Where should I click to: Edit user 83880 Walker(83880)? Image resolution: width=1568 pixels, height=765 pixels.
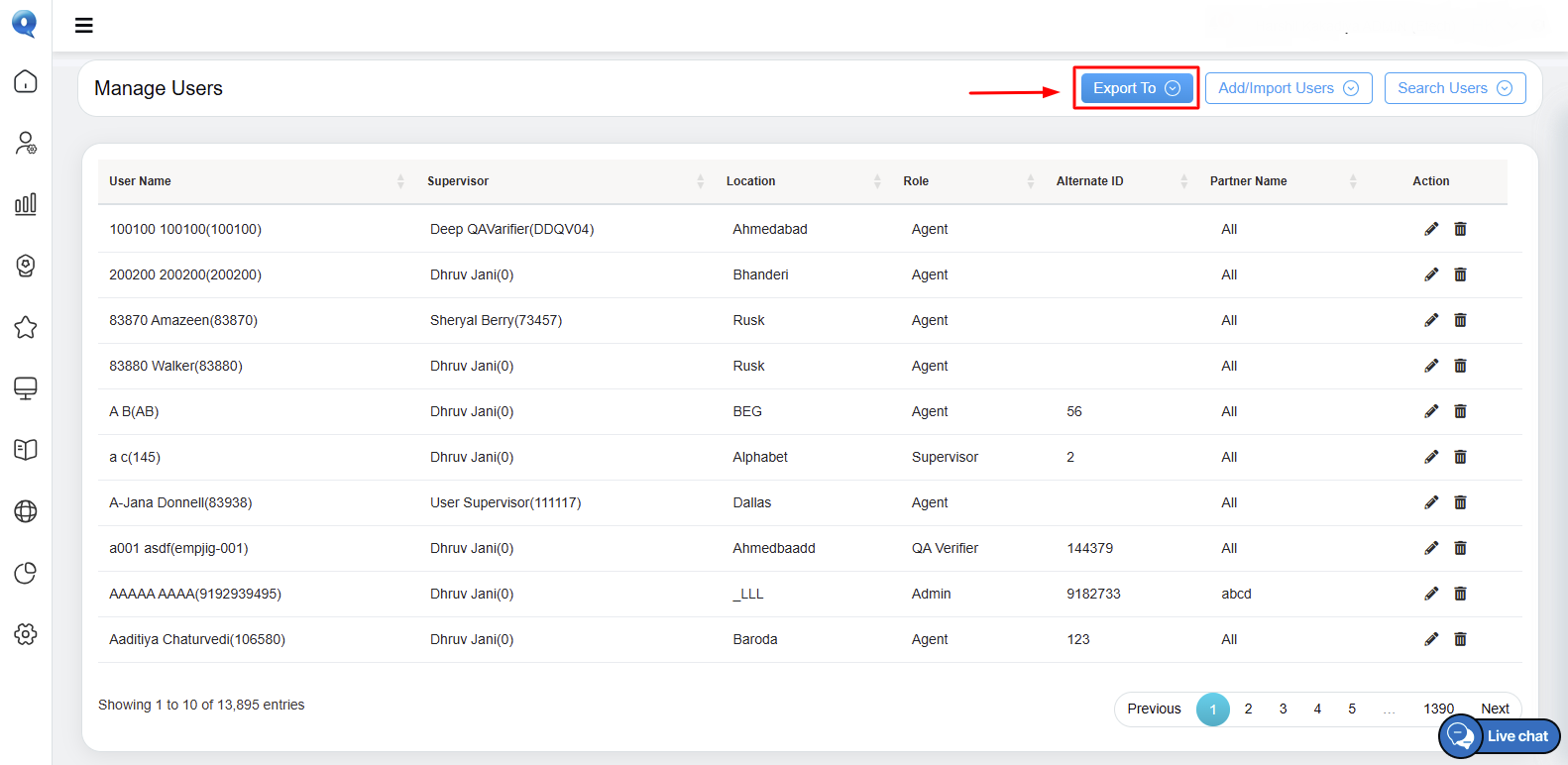tap(1431, 366)
